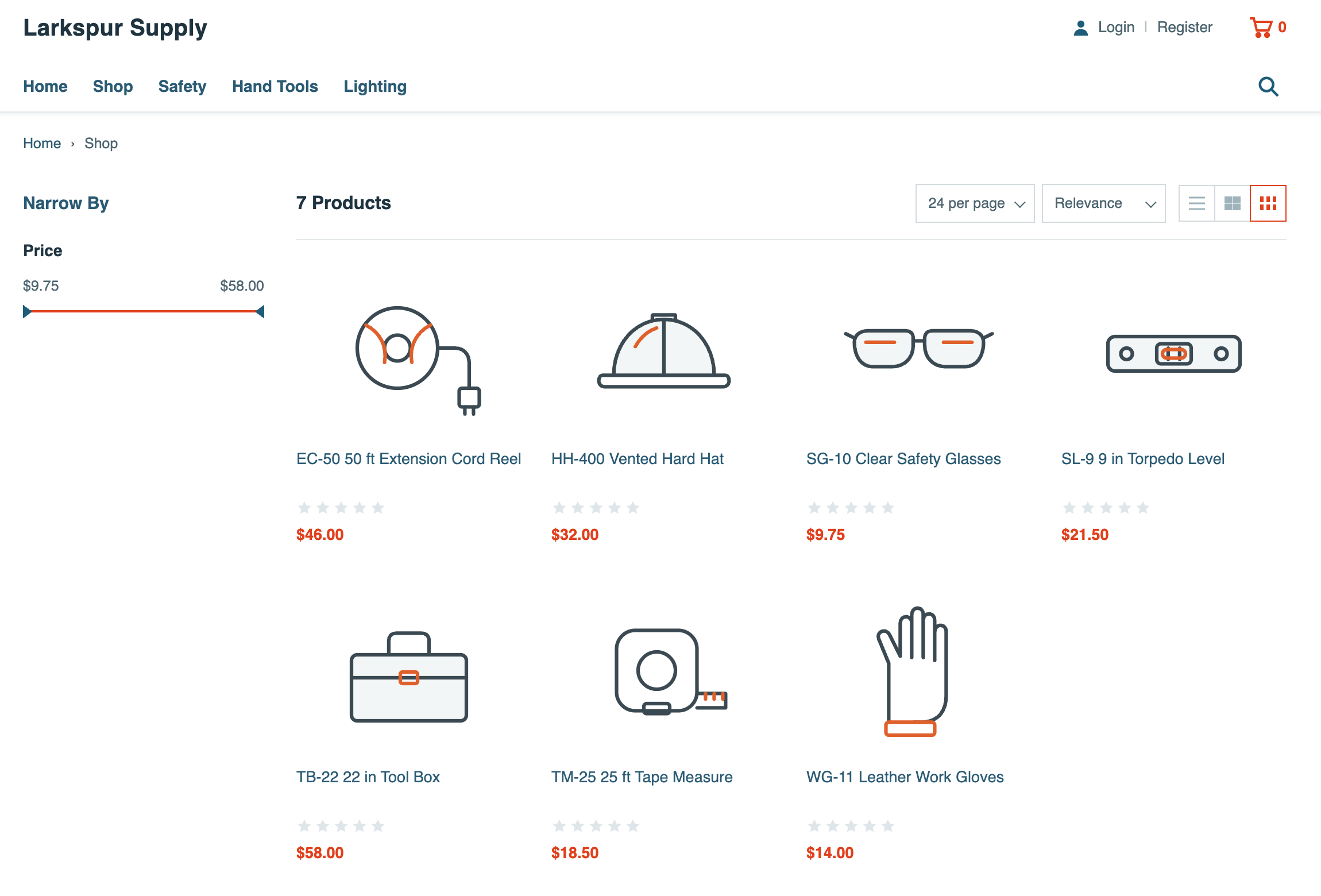
Task: Click the middle of the price range track
Action: (144, 311)
